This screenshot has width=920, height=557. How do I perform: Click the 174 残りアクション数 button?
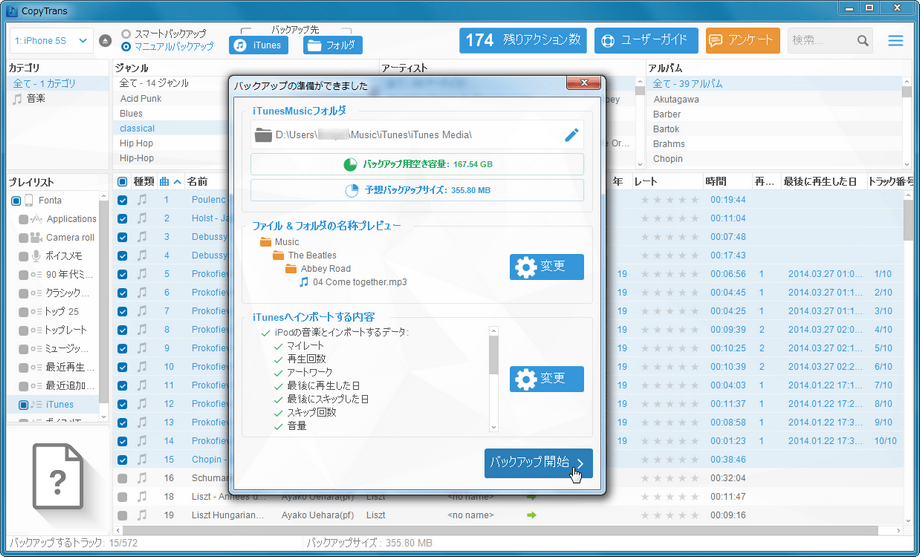coord(523,40)
